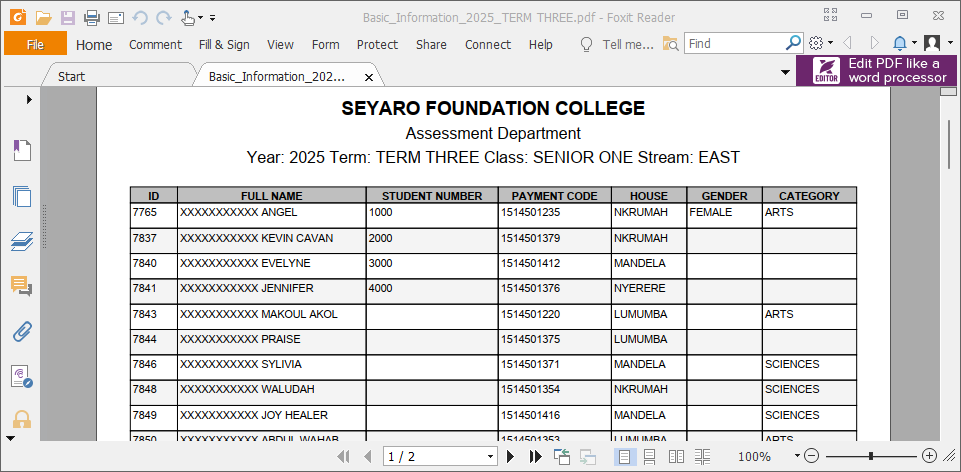The height and width of the screenshot is (472, 961).
Task: Close the Basic_Information document tab
Action: tap(369, 77)
